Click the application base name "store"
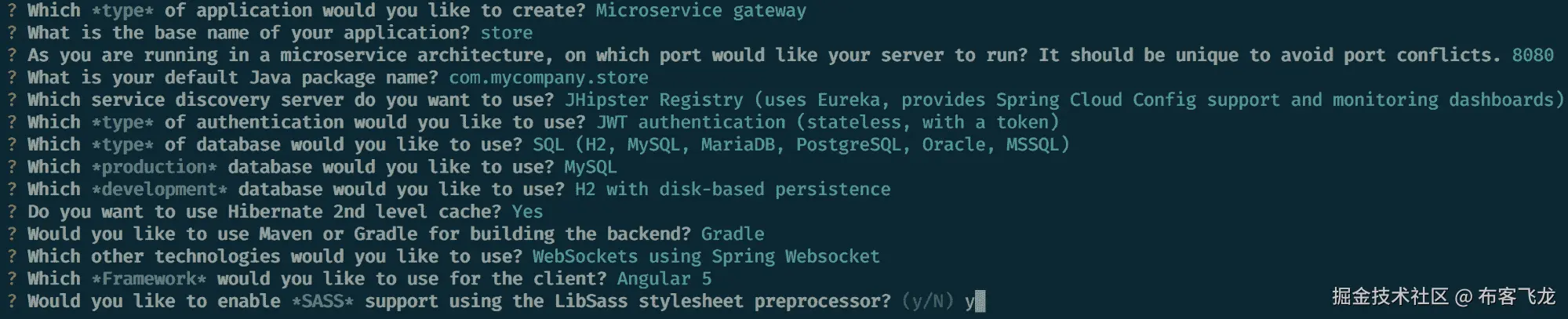The width and height of the screenshot is (1568, 319). point(506,33)
